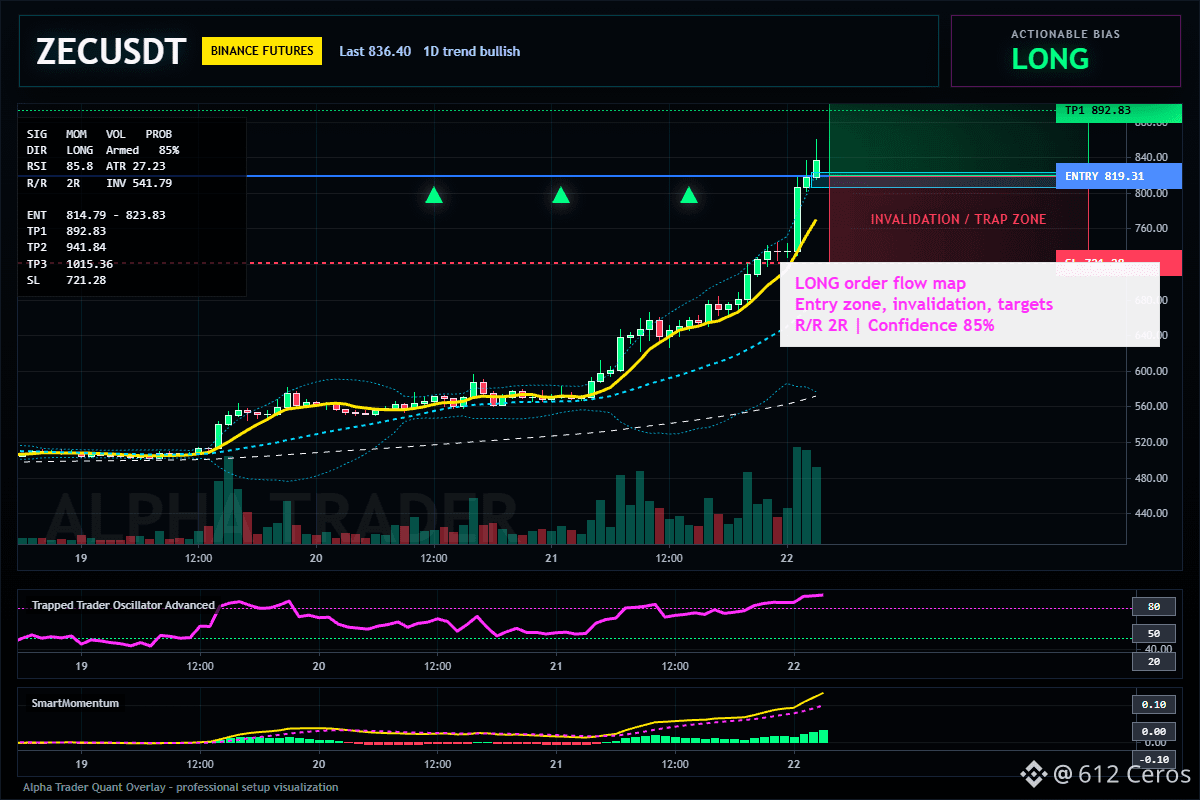Click the 600.00 price axis label
Image resolution: width=1200 pixels, height=800 pixels.
[x=1152, y=371]
